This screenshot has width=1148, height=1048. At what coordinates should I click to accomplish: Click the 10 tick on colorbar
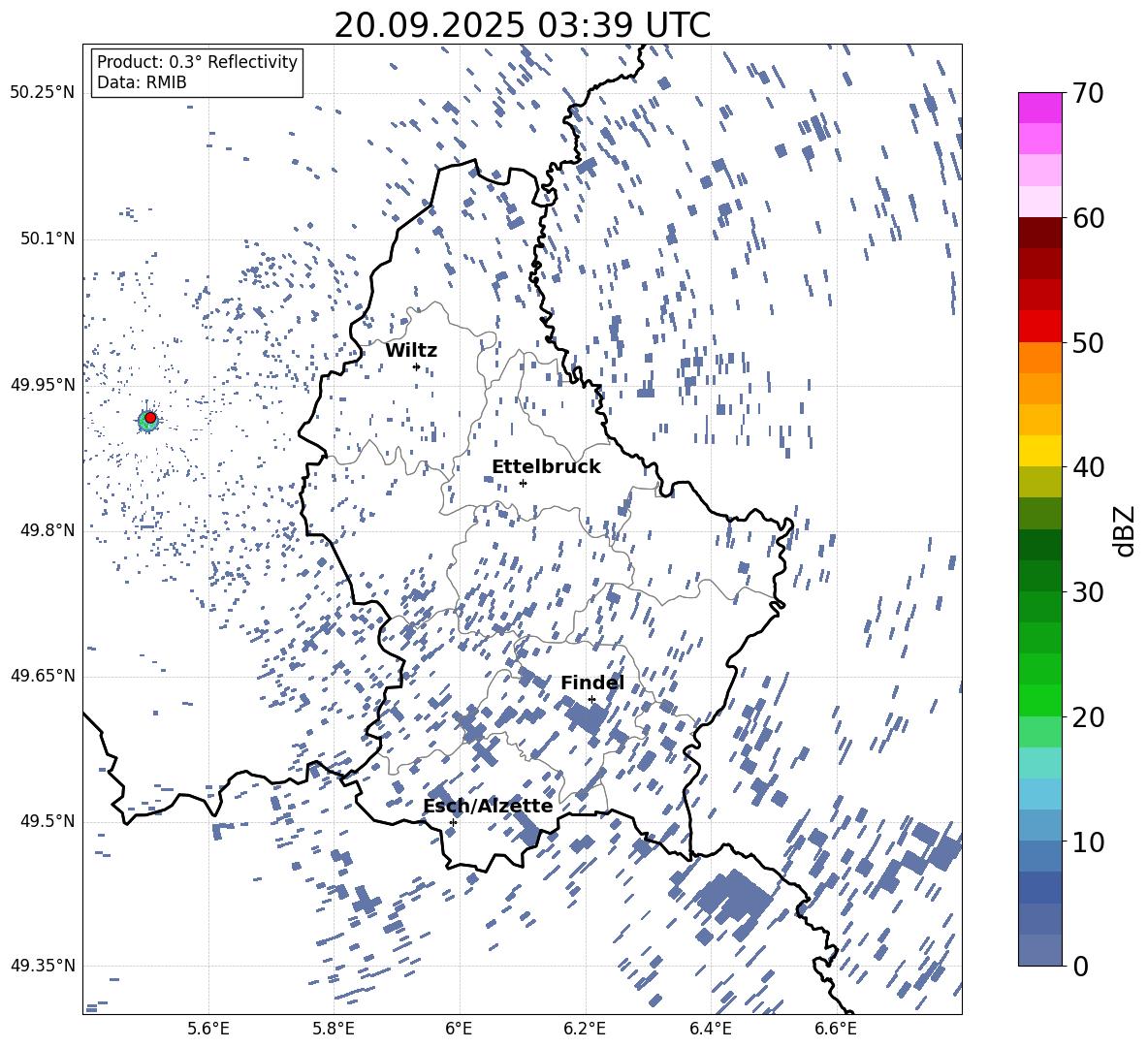(1088, 842)
